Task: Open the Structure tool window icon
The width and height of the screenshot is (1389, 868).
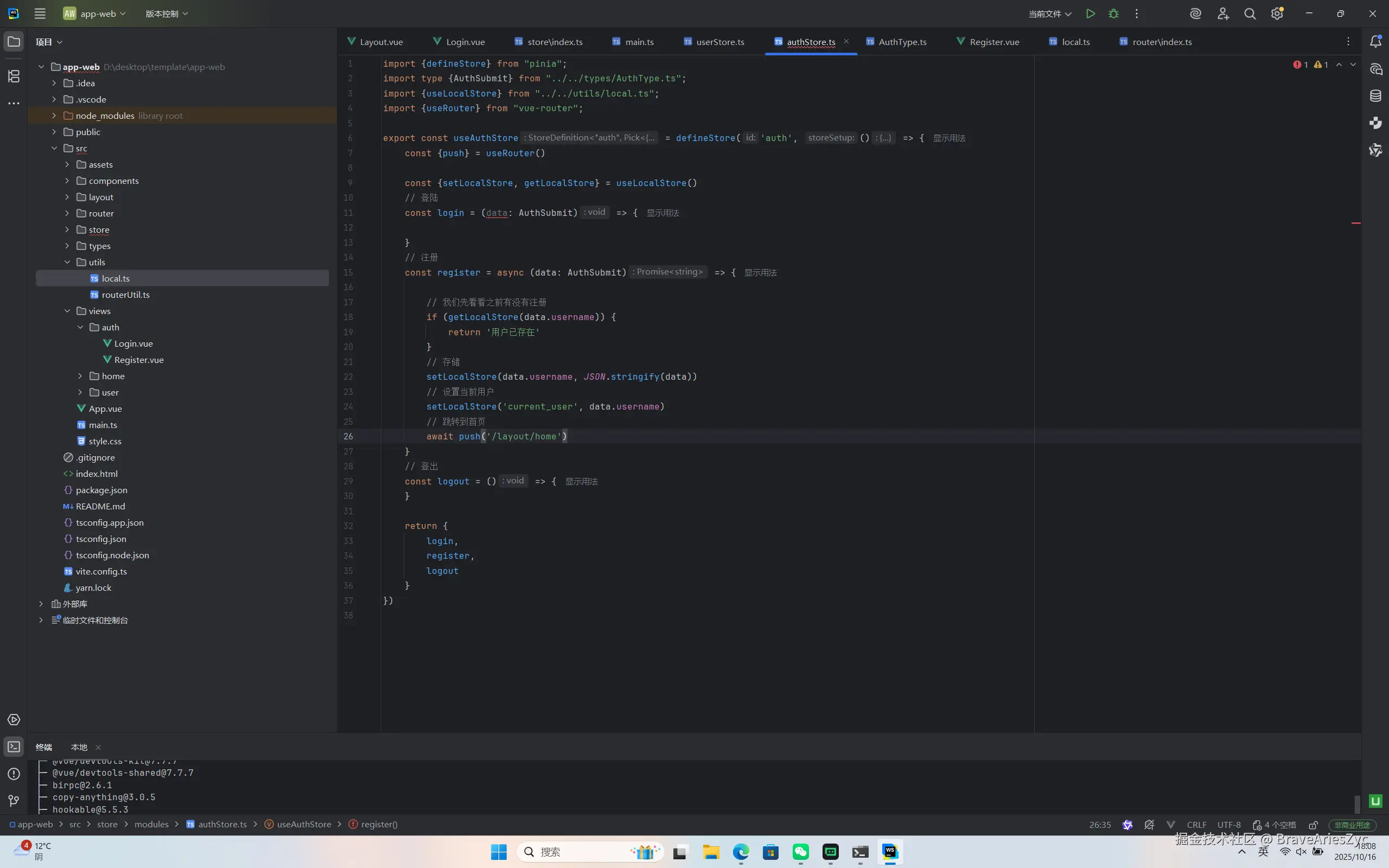Action: click(14, 76)
